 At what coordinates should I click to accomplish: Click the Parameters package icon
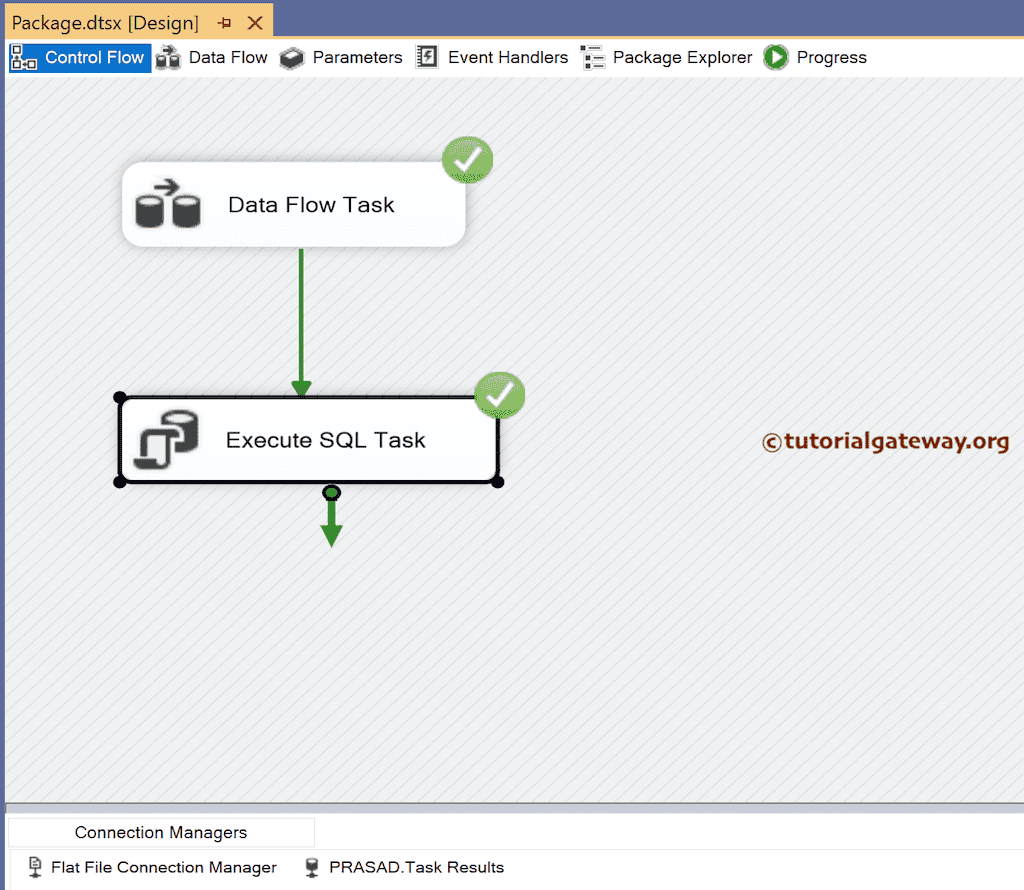(x=292, y=57)
